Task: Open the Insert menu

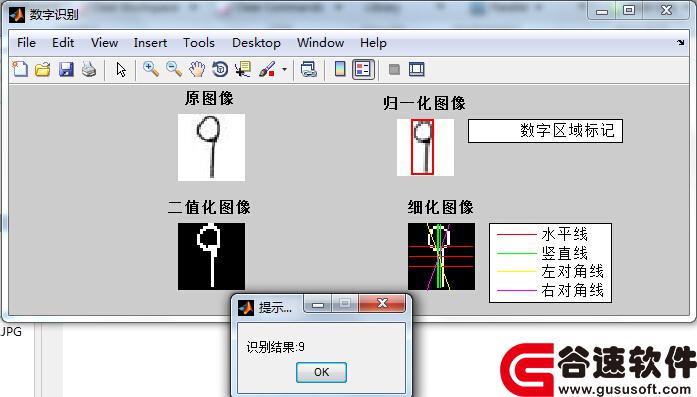Action: coord(150,43)
